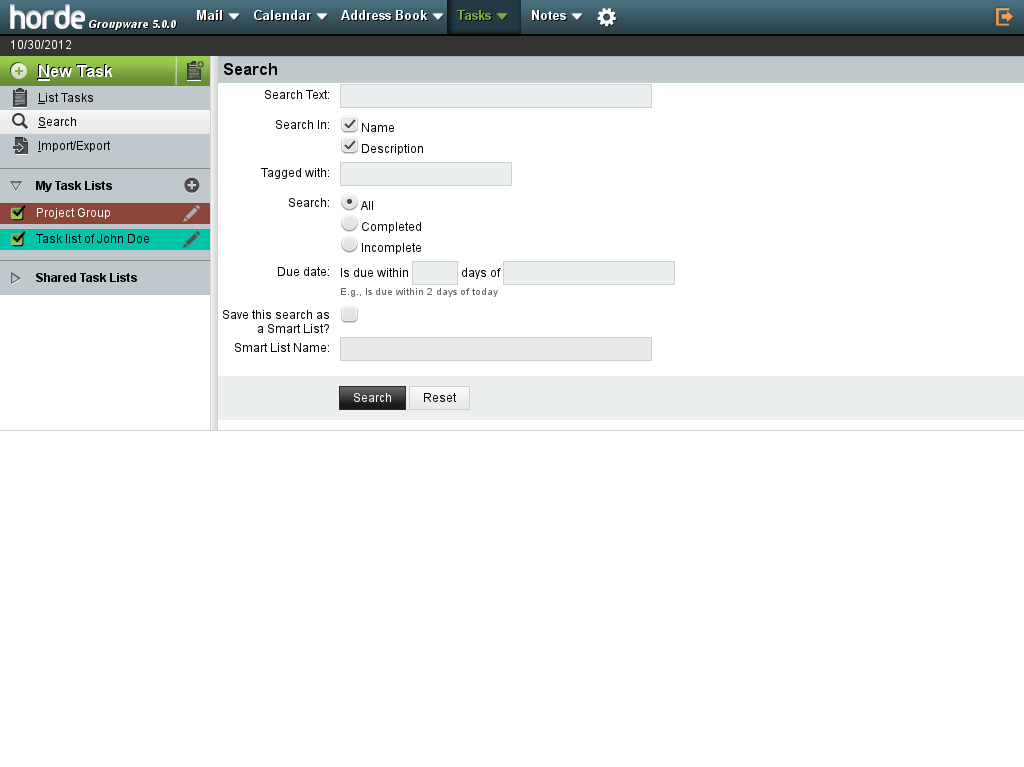This screenshot has height=767, width=1024.
Task: Open Import/Export page
Action: [74, 146]
